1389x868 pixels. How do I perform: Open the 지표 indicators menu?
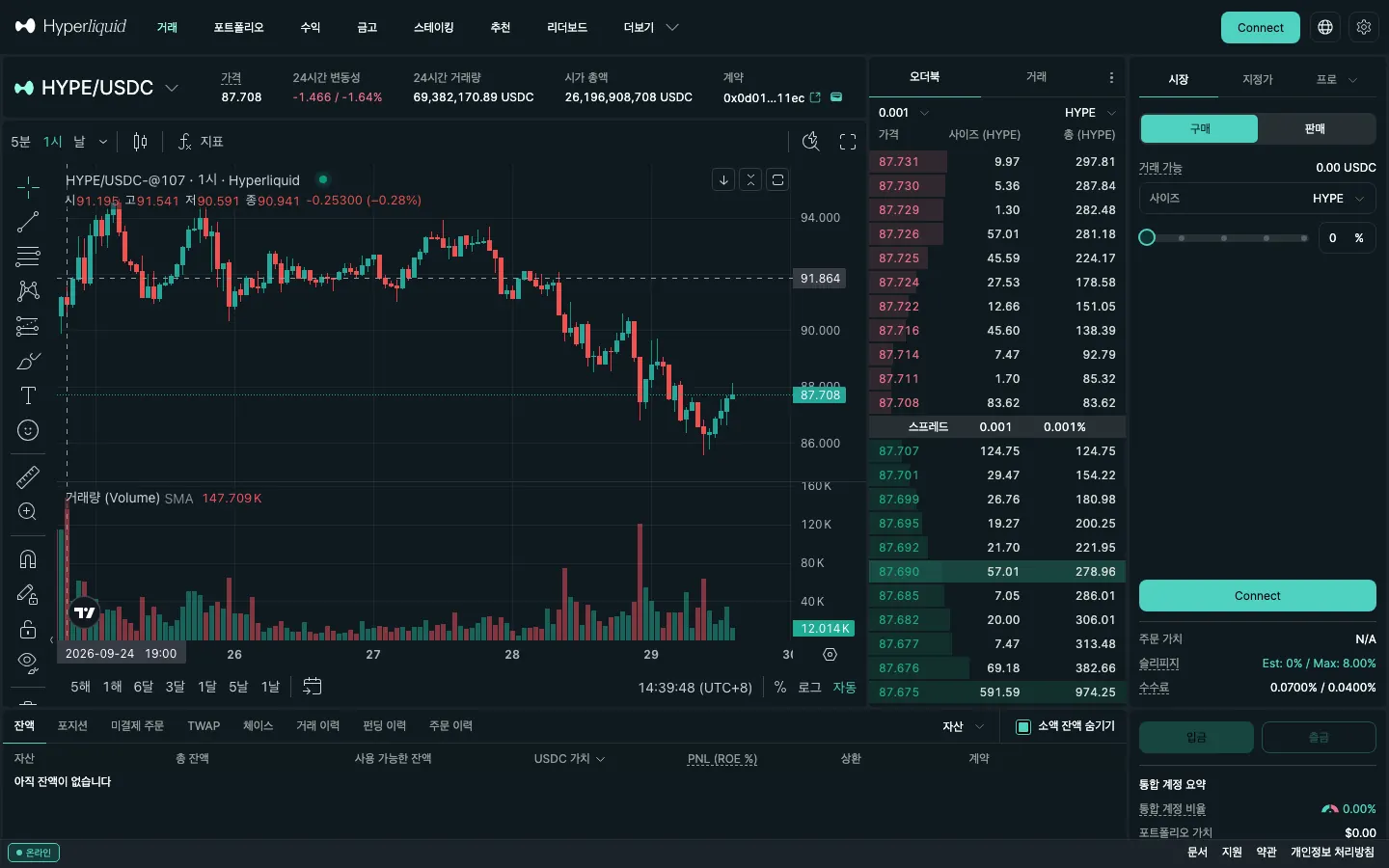coord(201,142)
